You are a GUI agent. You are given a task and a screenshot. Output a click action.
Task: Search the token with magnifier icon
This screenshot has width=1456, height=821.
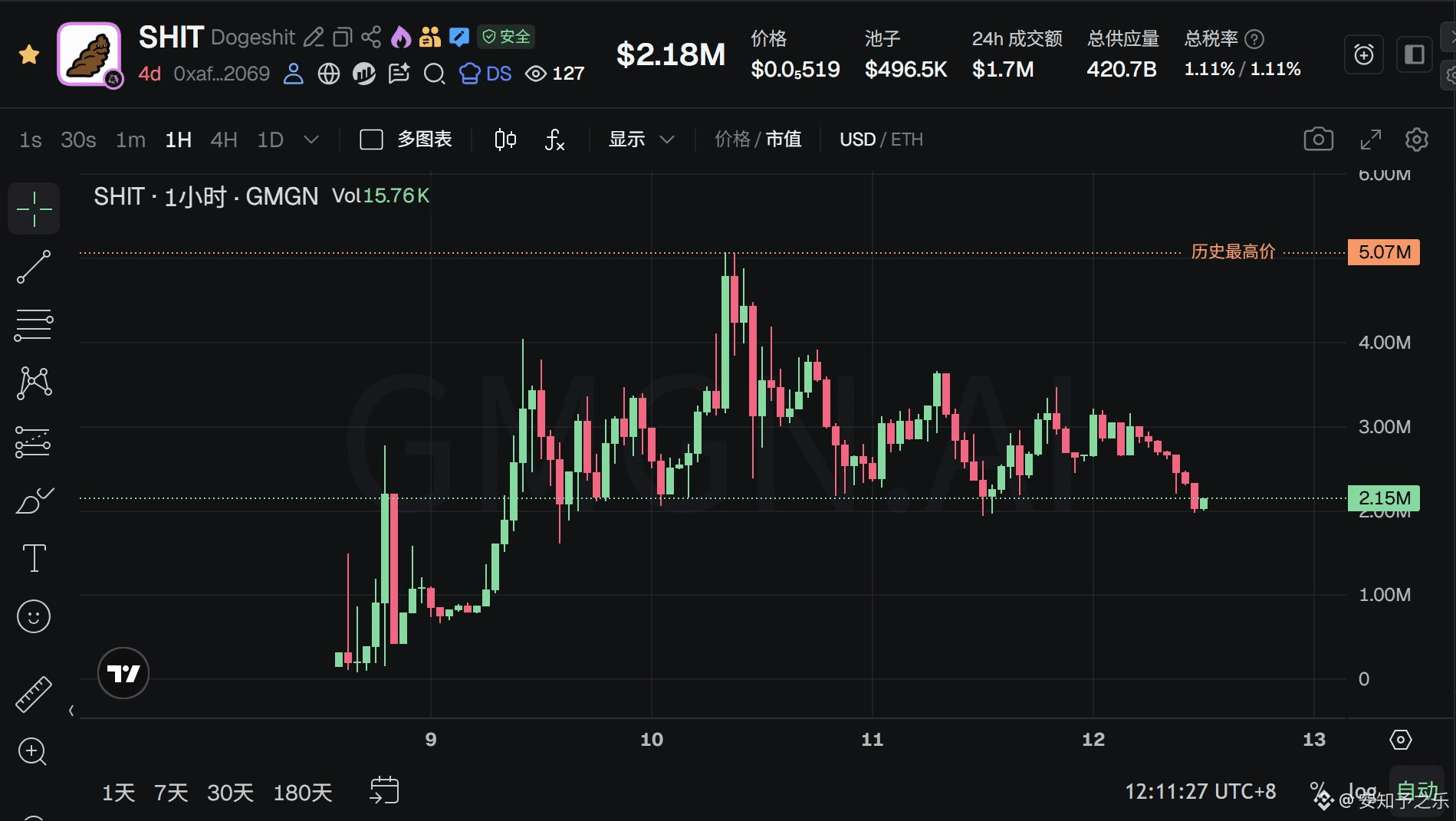(435, 74)
